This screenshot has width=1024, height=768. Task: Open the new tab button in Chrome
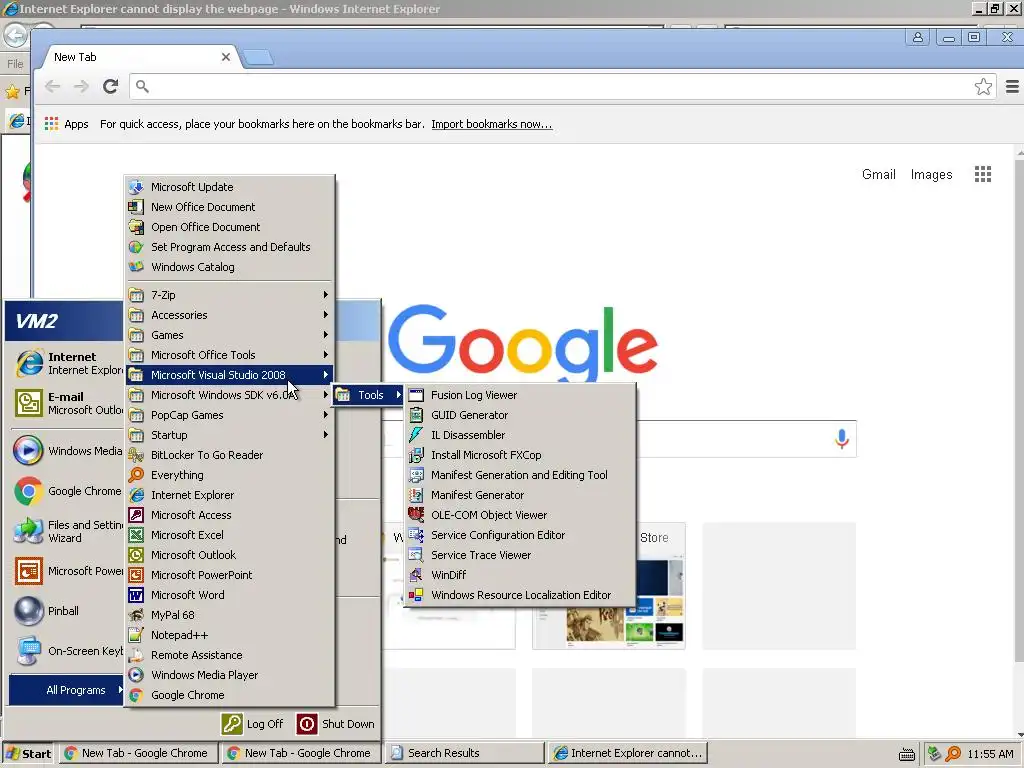(x=258, y=57)
